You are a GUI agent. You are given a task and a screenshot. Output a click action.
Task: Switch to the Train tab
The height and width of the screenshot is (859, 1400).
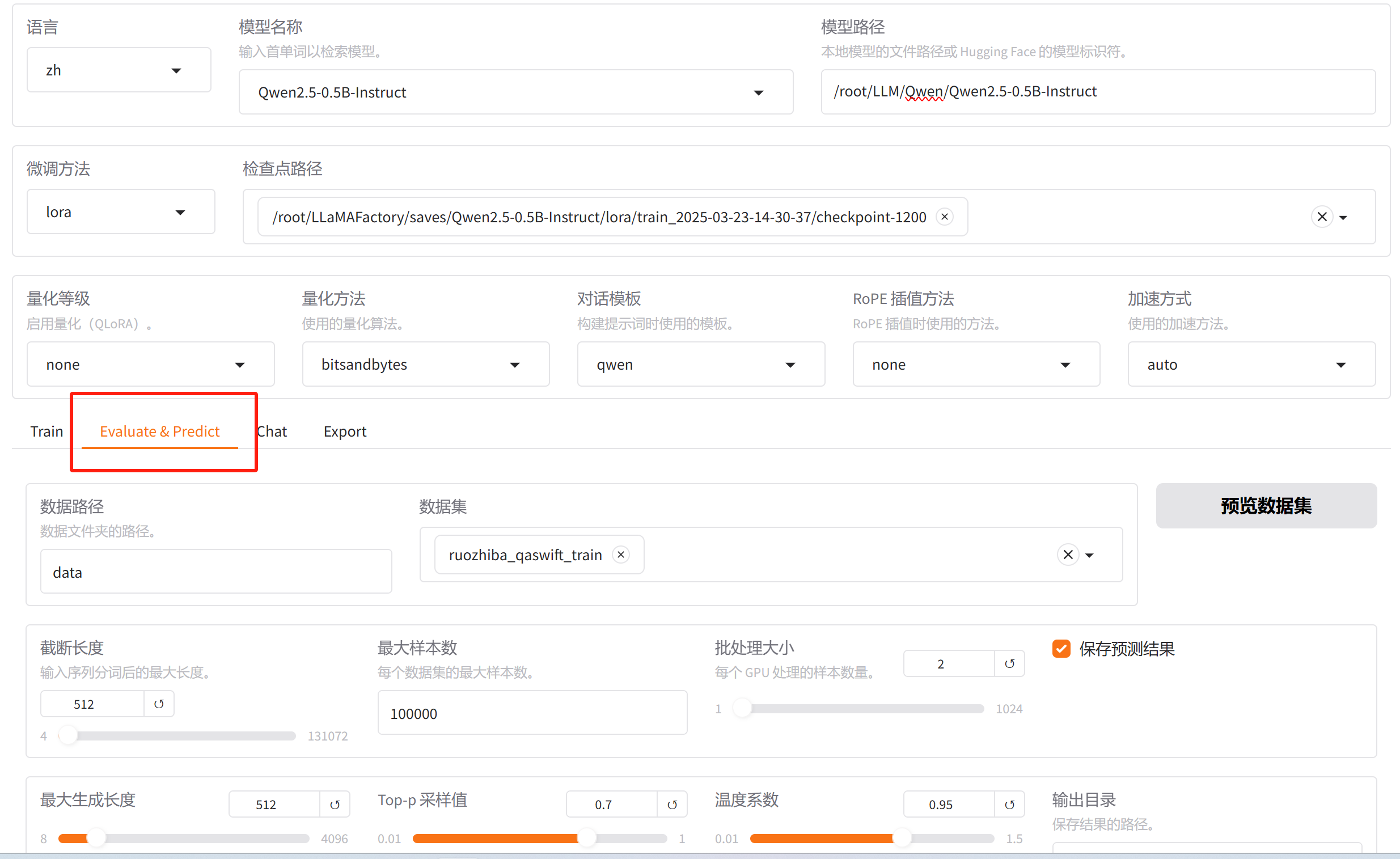[46, 431]
